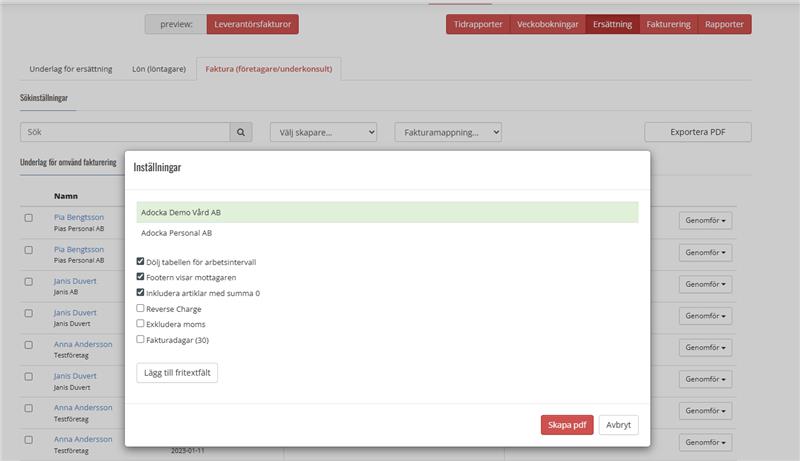The height and width of the screenshot is (461, 800).
Task: Click 'Underlag för omvänd fakturering' heading
Action: [x=68, y=162]
